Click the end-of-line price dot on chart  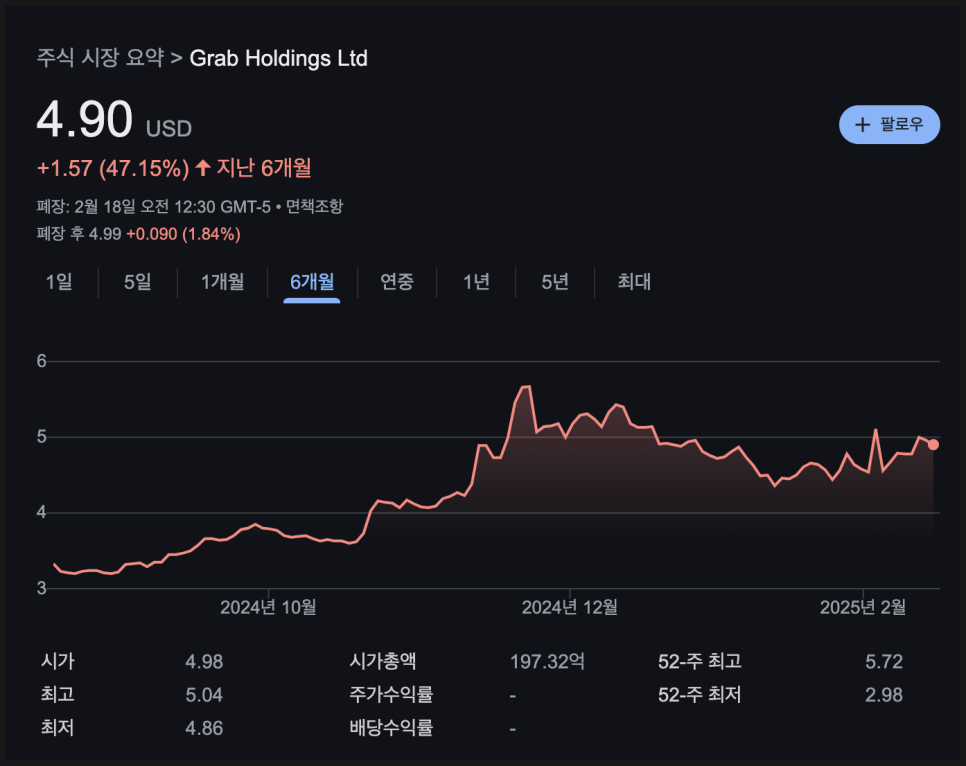(x=933, y=444)
